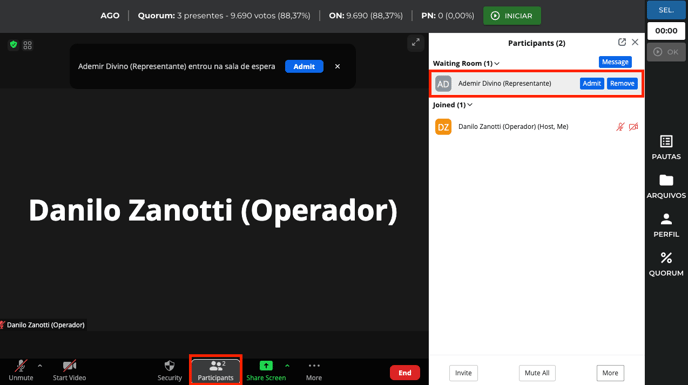
Task: Click Share Screen in the toolbar
Action: (x=266, y=371)
